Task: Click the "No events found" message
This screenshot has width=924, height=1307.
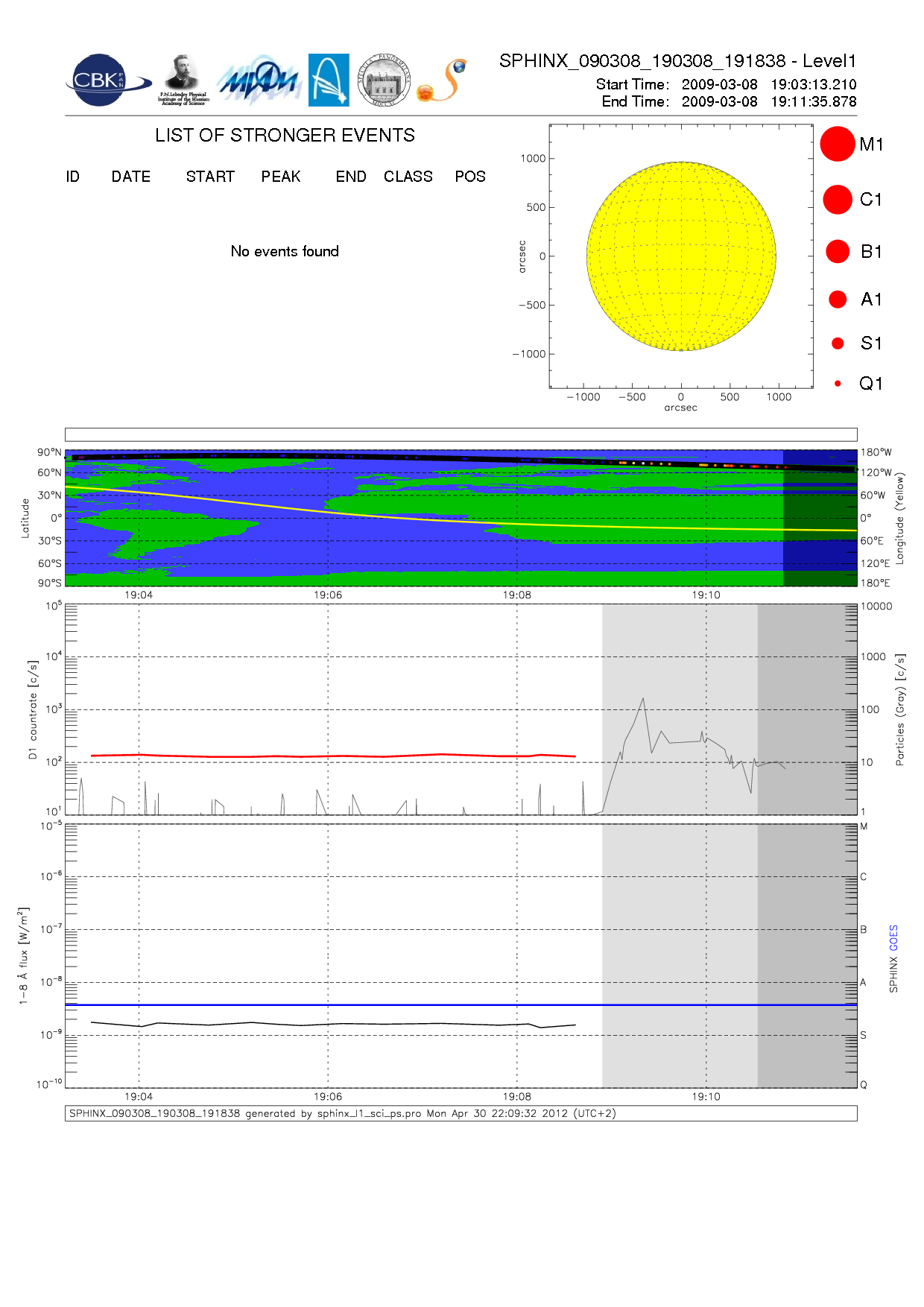Action: click(285, 251)
